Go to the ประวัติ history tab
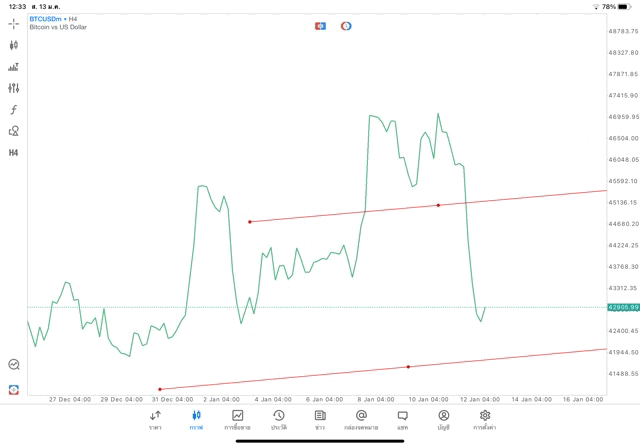This screenshot has height=447, width=640. [278, 419]
